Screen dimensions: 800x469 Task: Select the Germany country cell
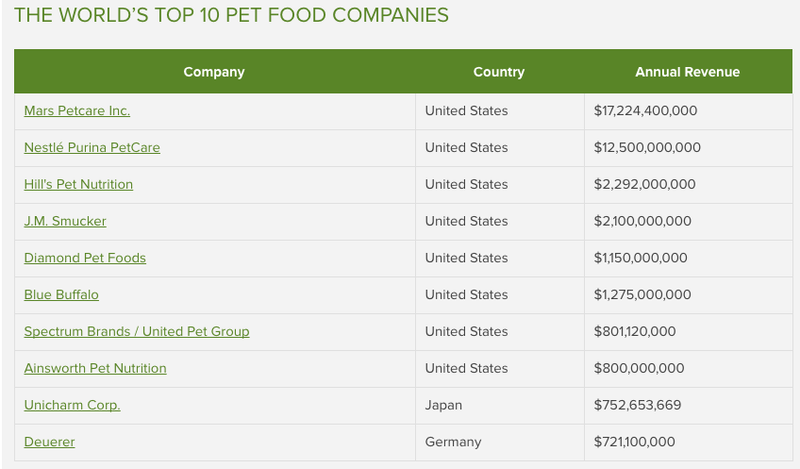[x=500, y=442]
